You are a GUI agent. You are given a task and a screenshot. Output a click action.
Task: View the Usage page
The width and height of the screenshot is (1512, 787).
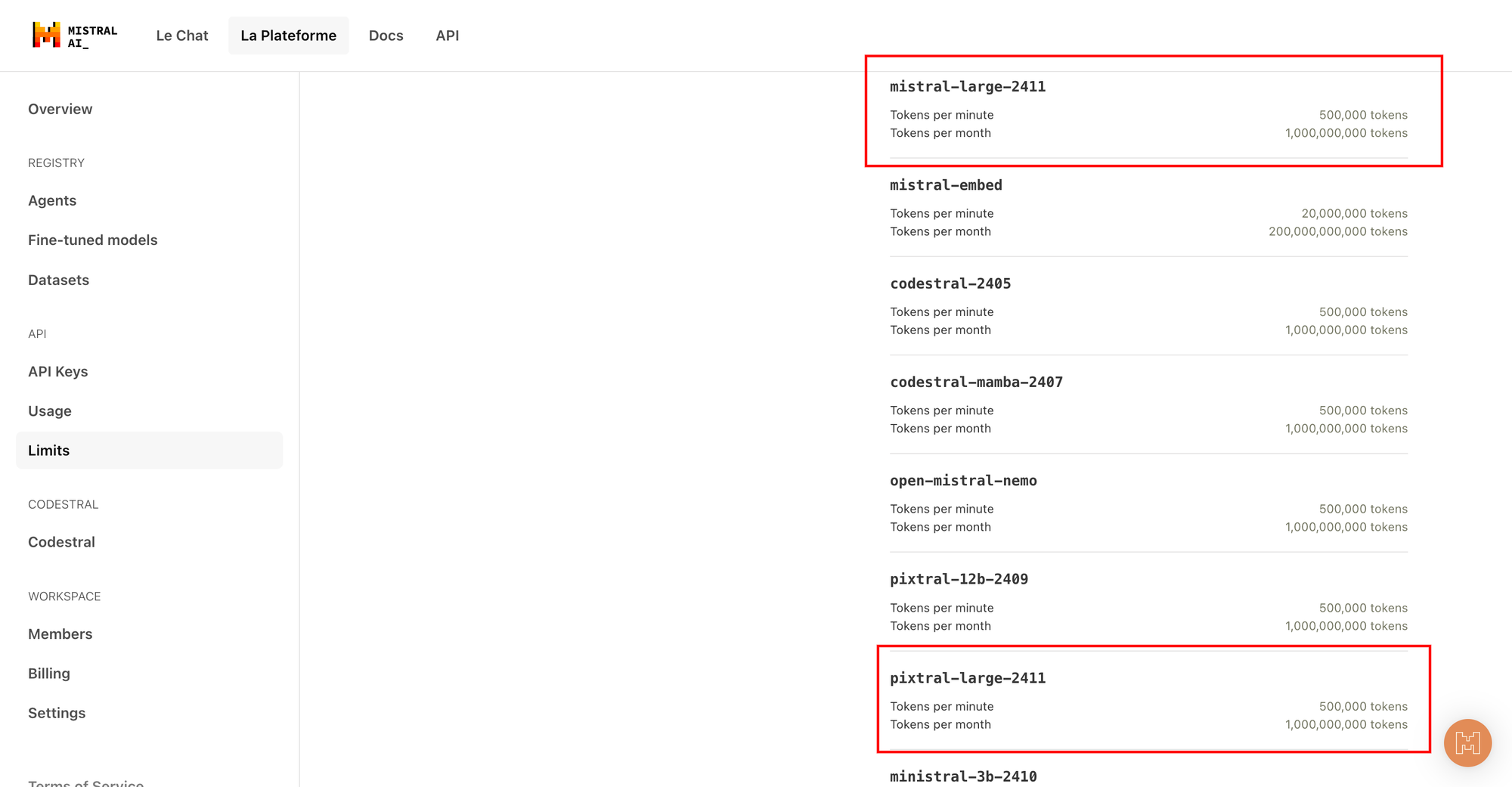tap(50, 411)
